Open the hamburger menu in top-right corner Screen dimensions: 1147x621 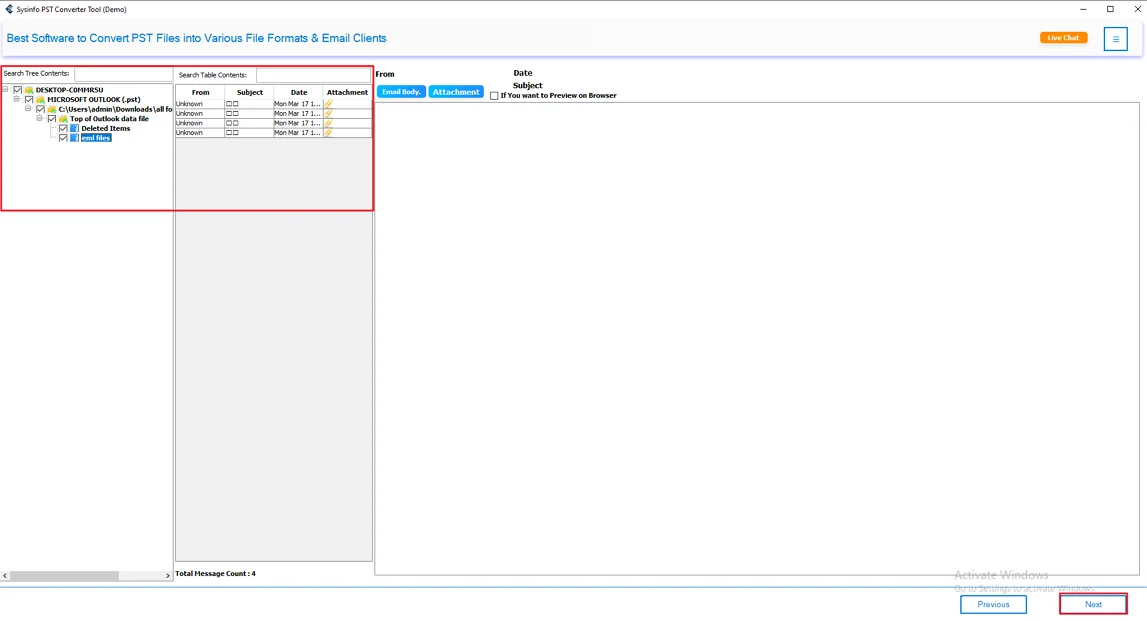coord(1117,38)
